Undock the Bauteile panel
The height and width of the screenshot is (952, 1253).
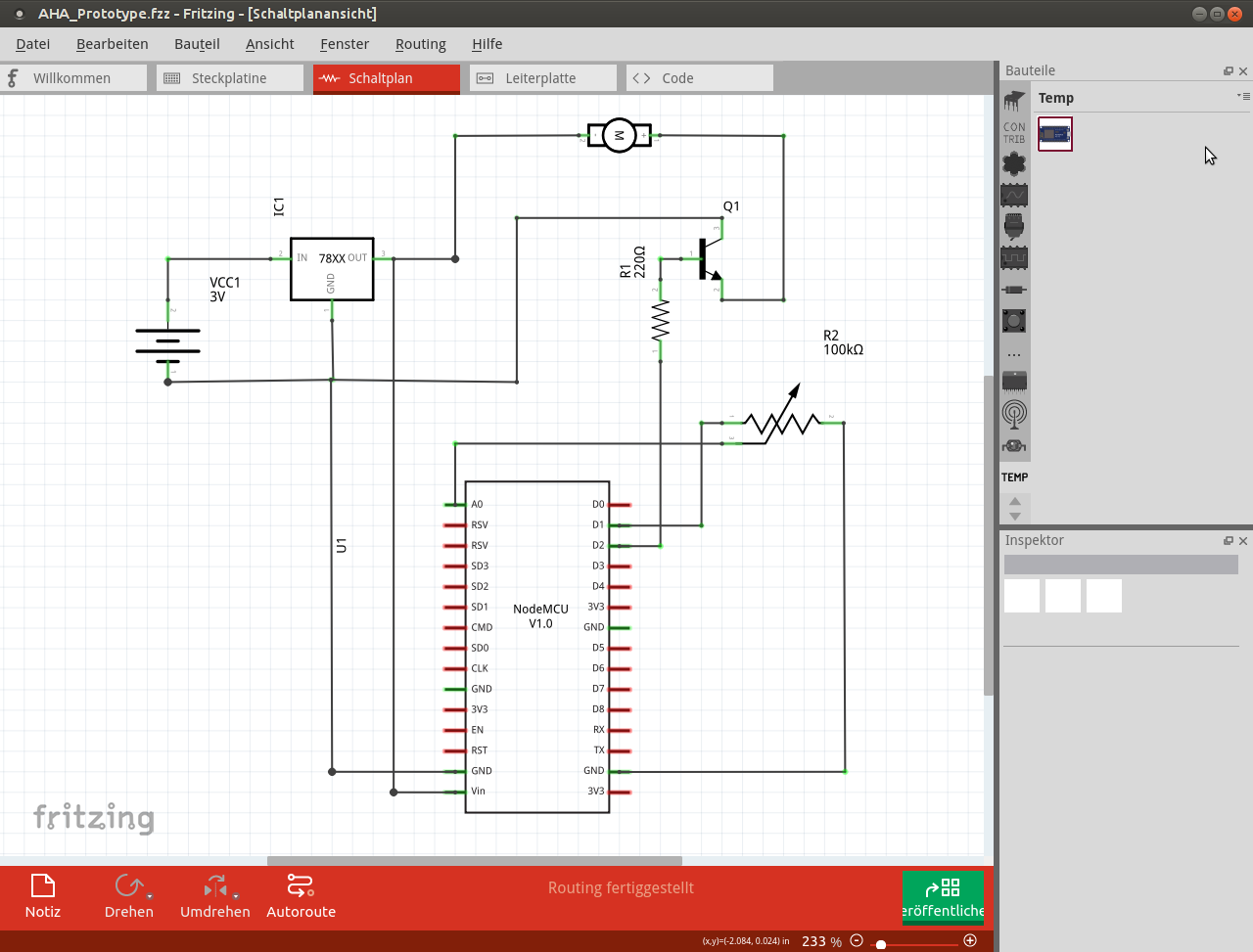[x=1229, y=71]
